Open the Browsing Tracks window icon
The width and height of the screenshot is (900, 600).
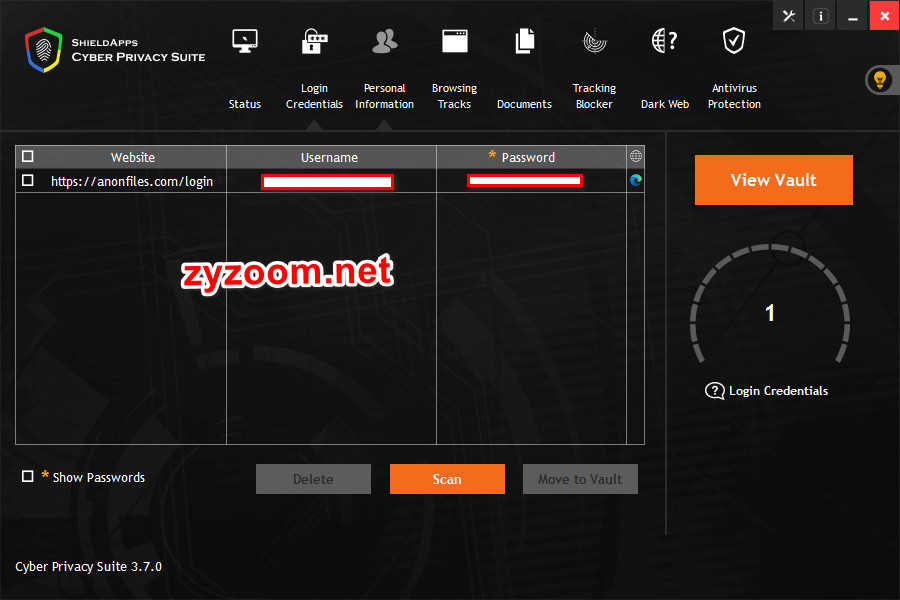click(455, 41)
